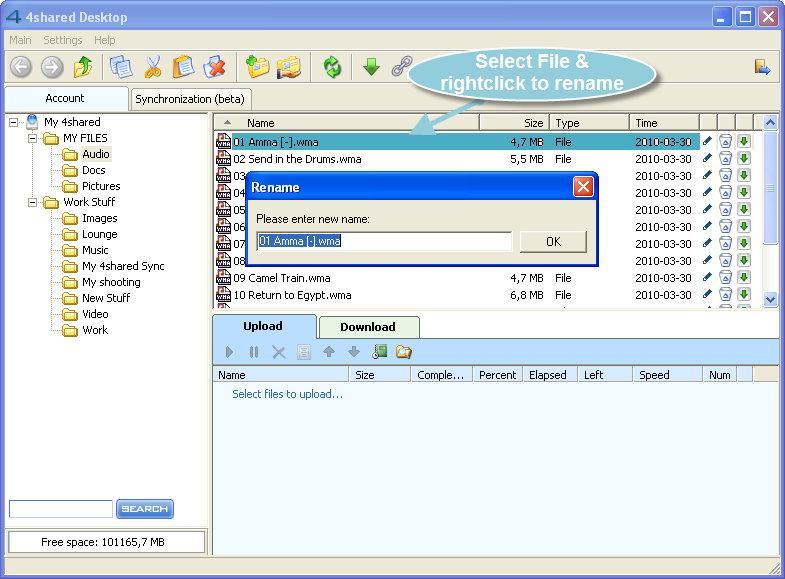
Task: Click the Forward navigation arrow
Action: pos(52,67)
